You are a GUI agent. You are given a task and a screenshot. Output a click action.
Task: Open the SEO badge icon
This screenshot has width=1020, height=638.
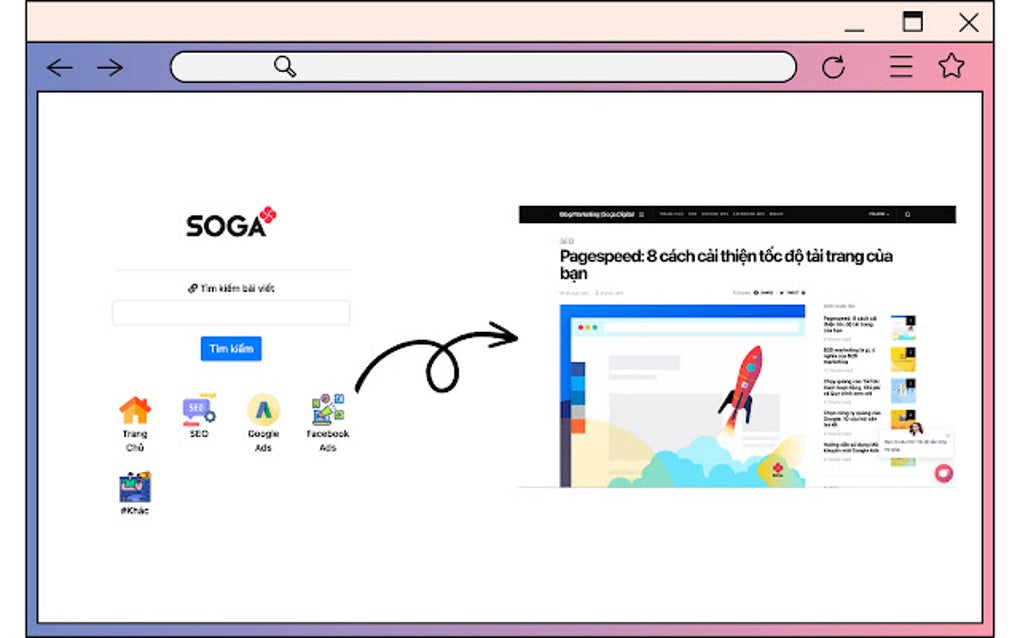point(197,407)
